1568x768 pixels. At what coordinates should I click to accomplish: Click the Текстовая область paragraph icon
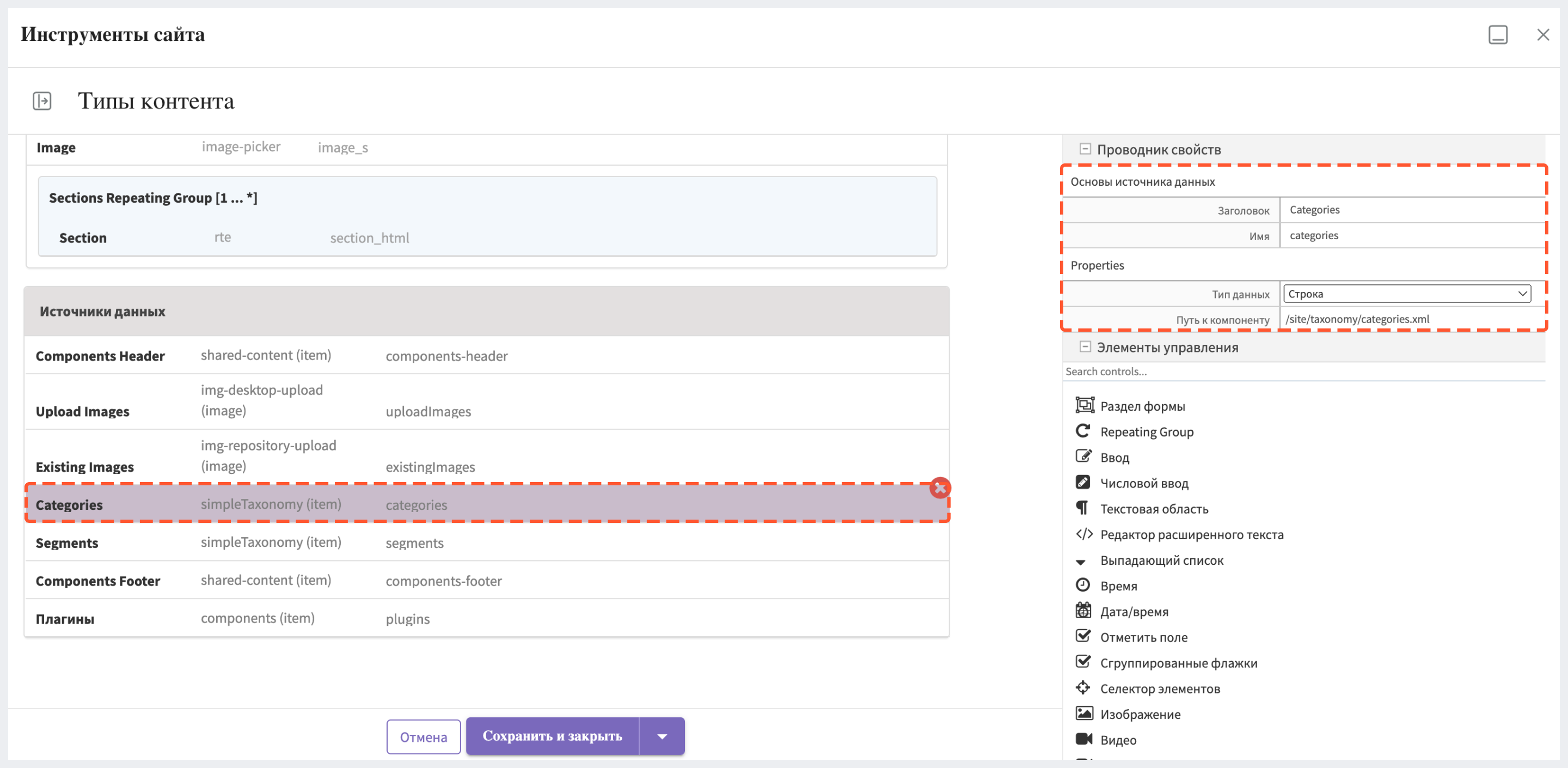1082,508
